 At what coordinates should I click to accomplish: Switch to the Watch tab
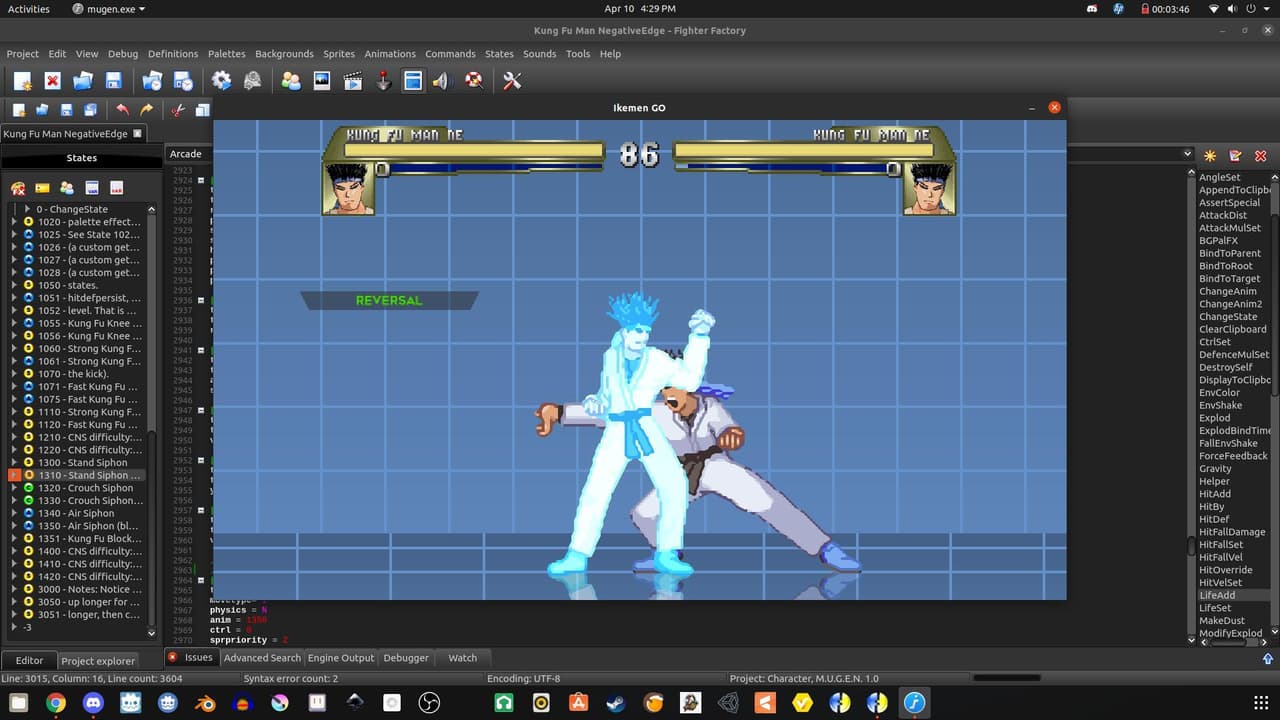[463, 658]
